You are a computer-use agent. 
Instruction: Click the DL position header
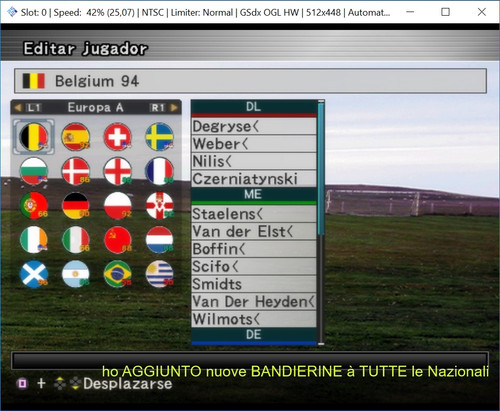[x=254, y=108]
